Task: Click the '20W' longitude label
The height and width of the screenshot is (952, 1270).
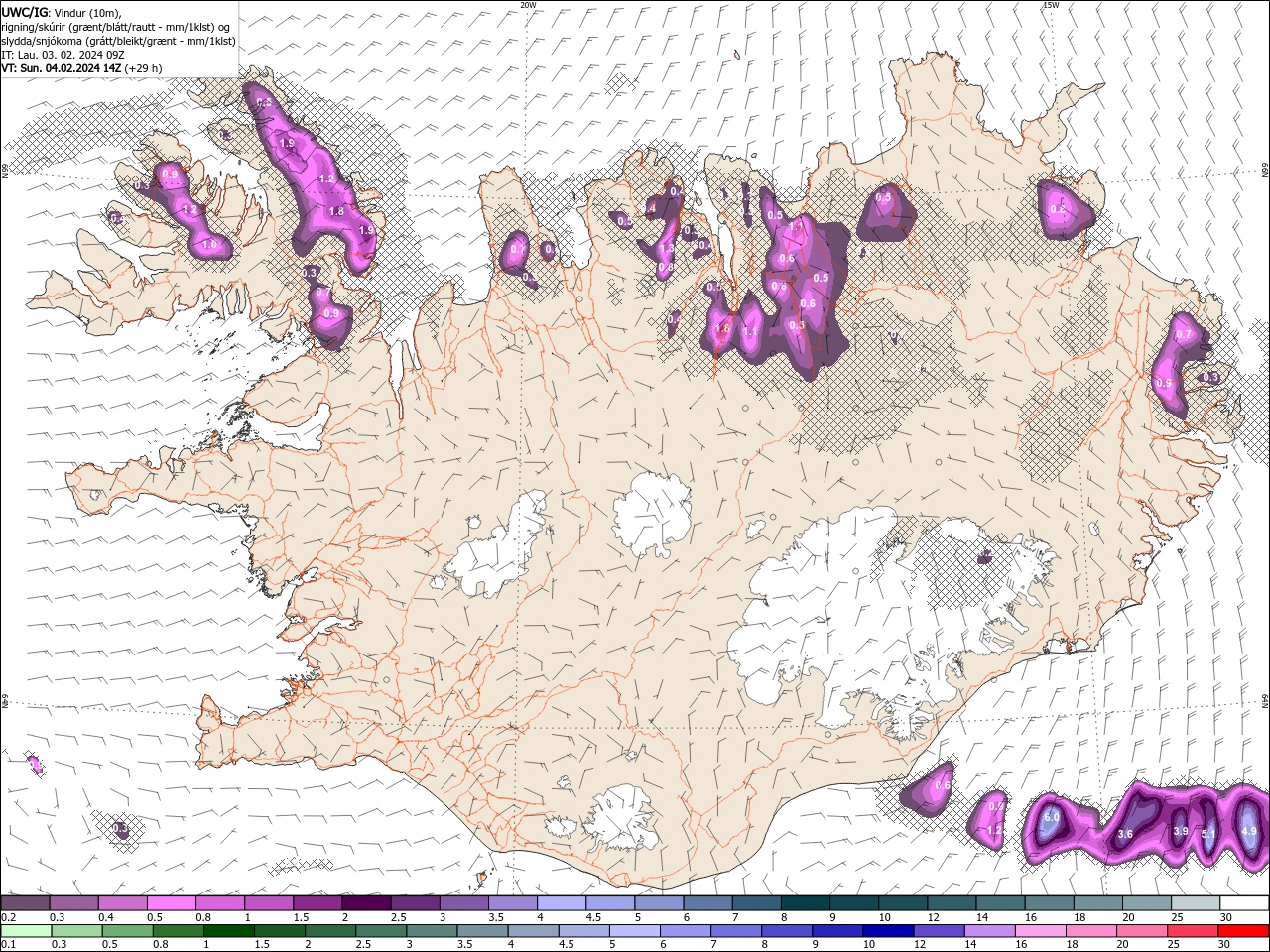Action: coord(528,5)
